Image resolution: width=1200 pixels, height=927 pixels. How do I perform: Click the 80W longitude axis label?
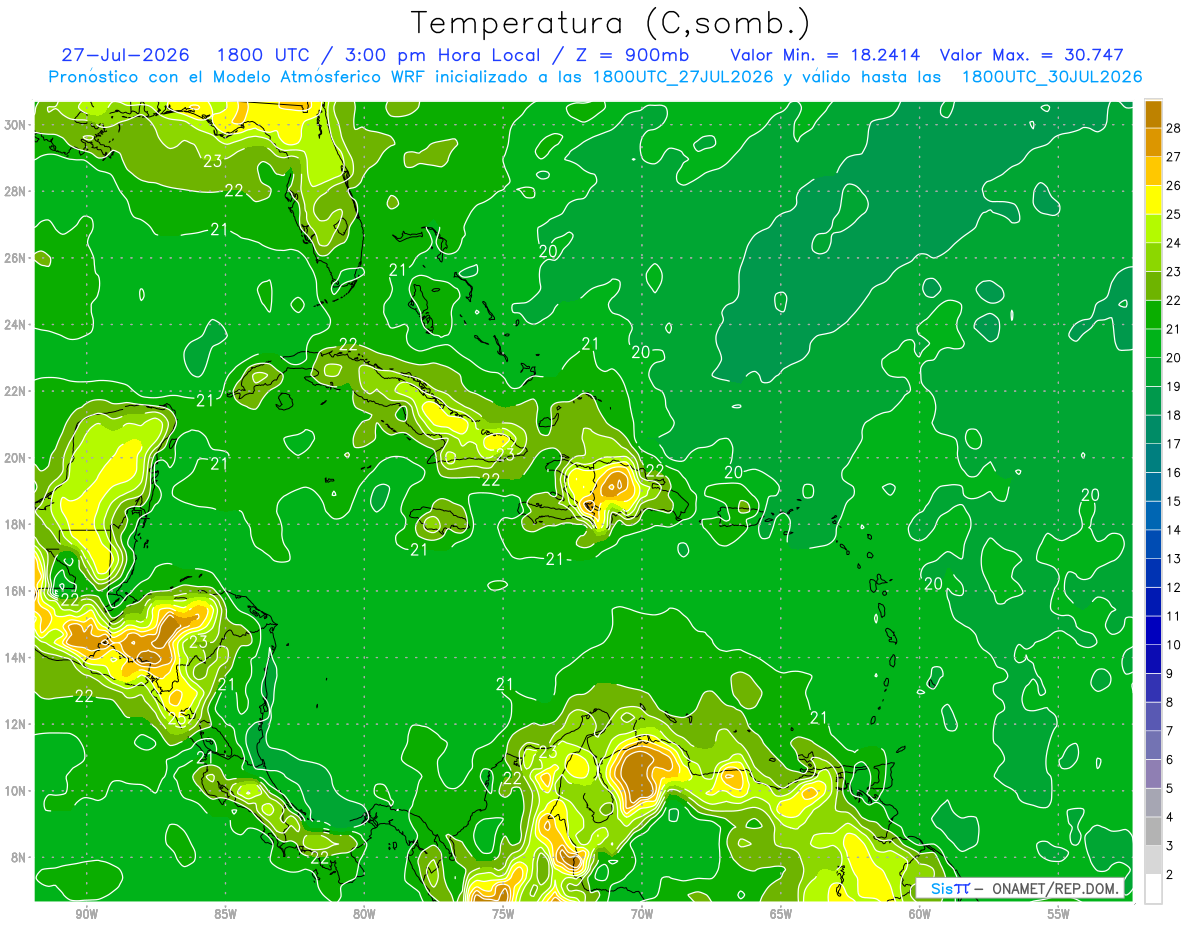(x=364, y=913)
